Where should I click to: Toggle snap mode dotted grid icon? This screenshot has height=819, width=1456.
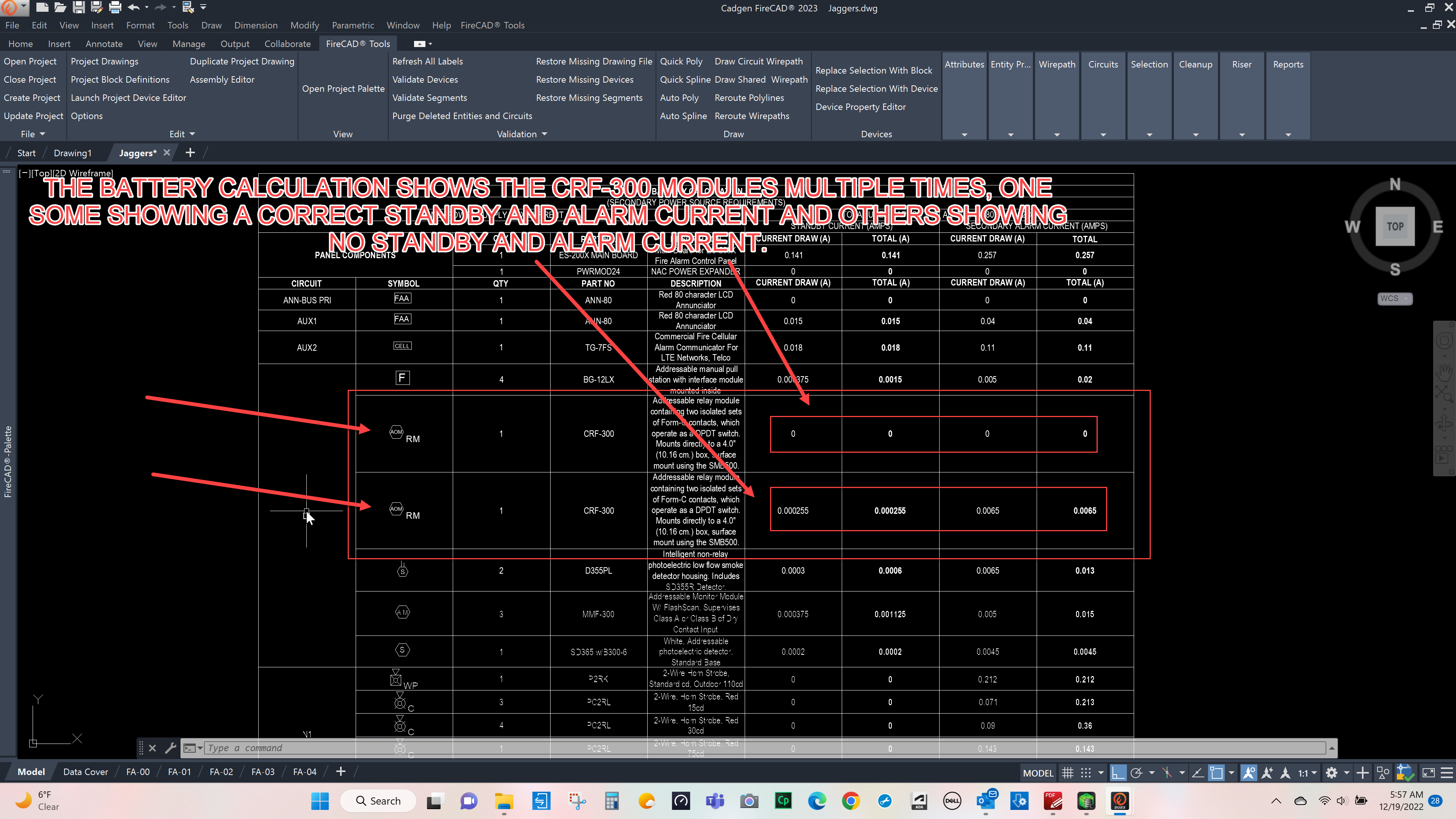1086,773
